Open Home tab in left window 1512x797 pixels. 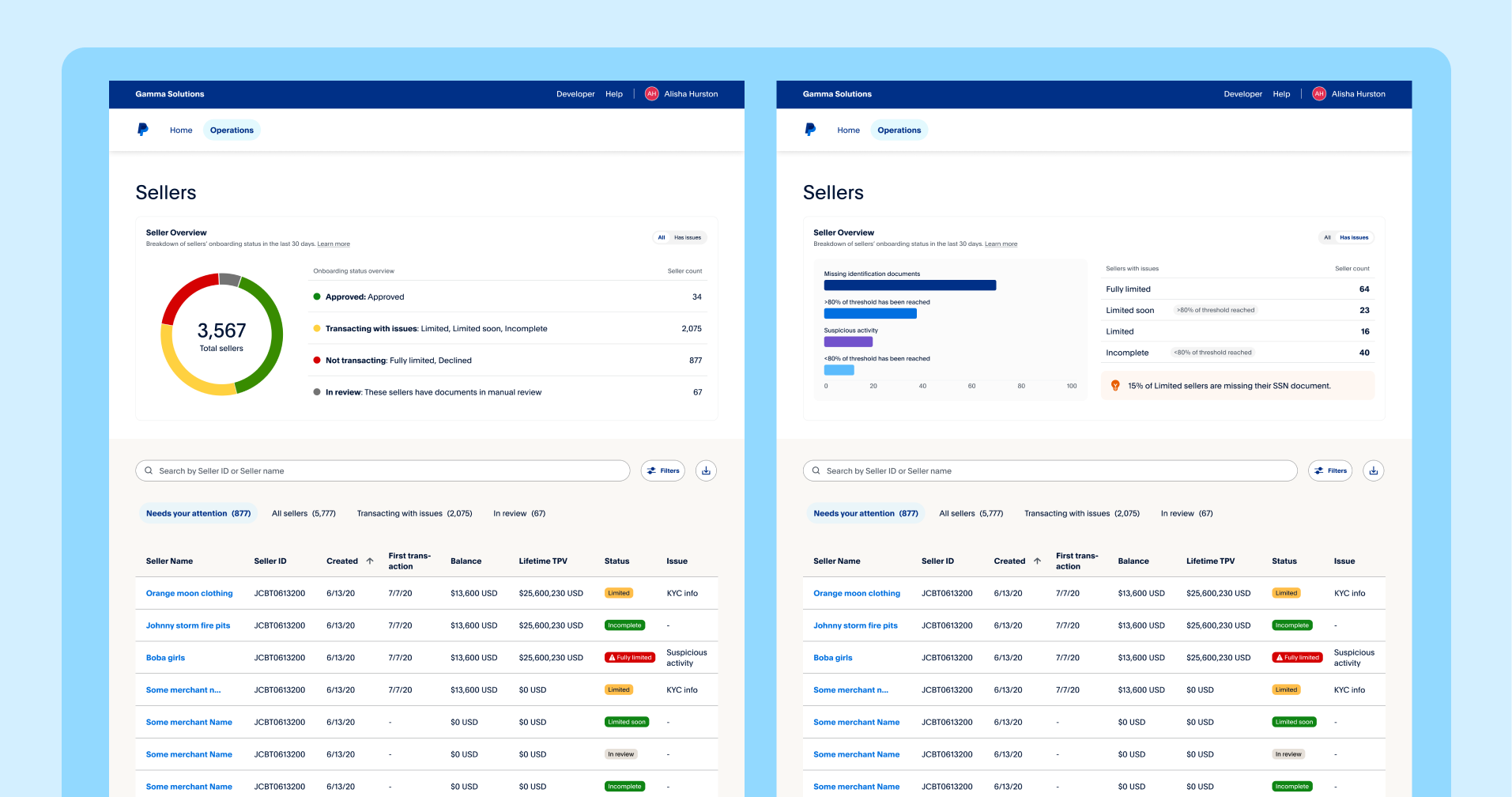tap(181, 130)
